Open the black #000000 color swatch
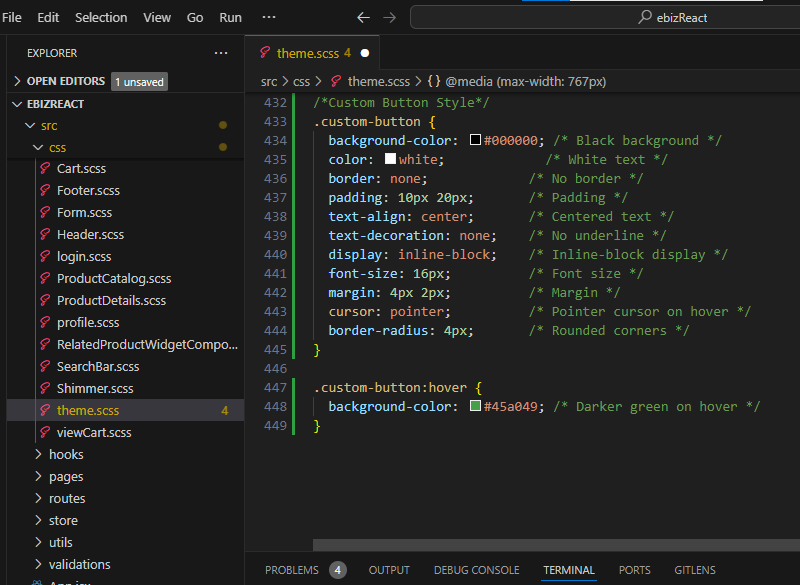Viewport: 800px width, 585px height. click(x=475, y=140)
